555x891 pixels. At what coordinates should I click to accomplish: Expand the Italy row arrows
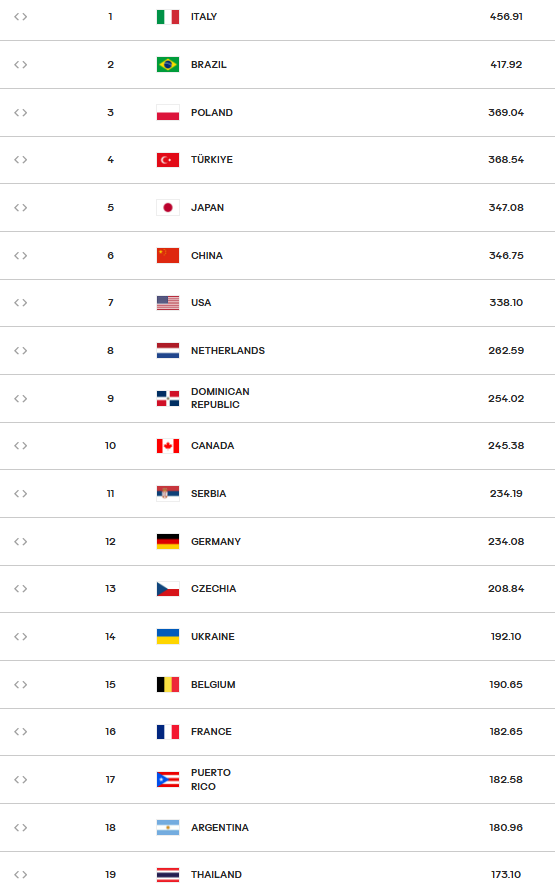20,17
